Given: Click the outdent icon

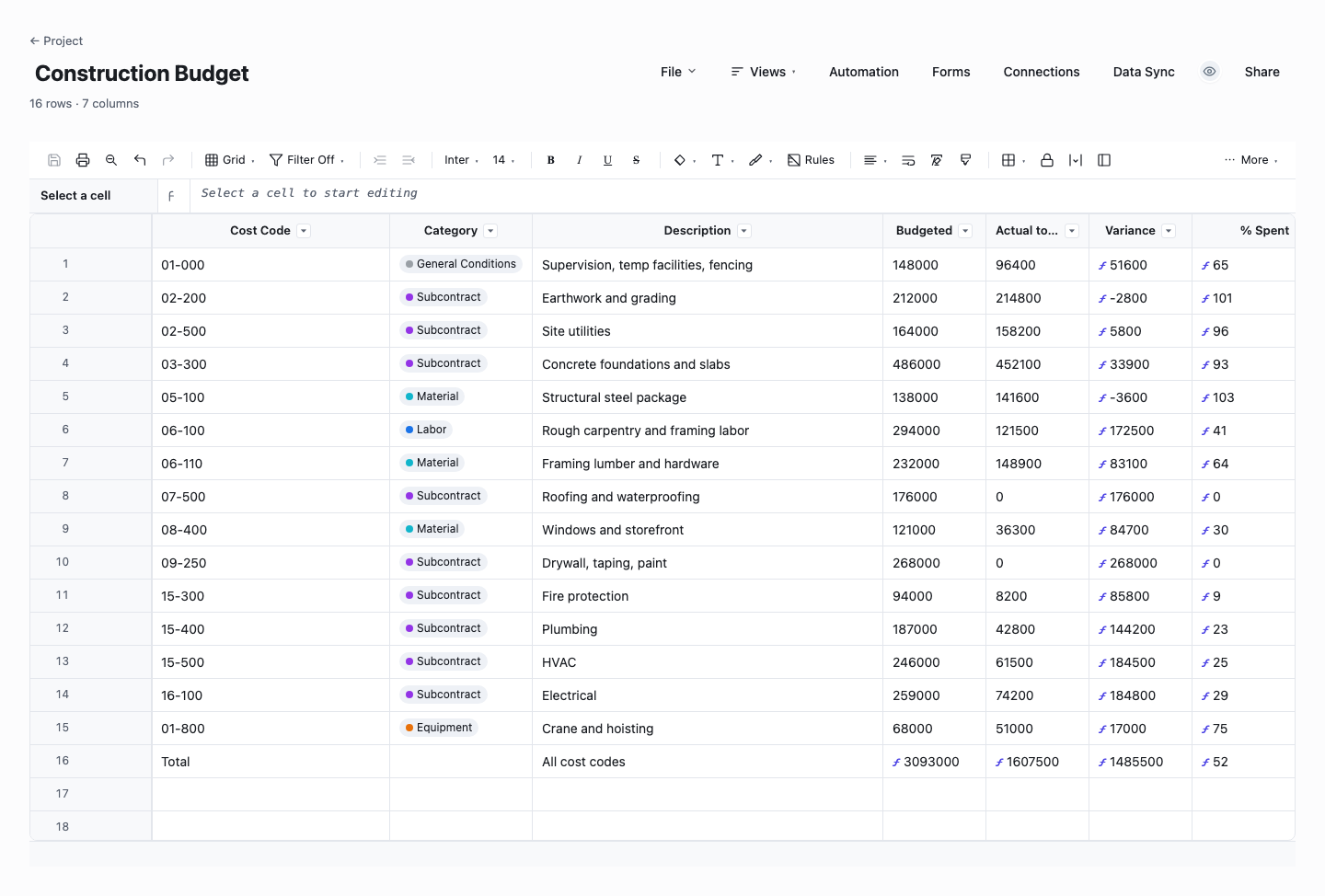Looking at the screenshot, I should (x=409, y=160).
